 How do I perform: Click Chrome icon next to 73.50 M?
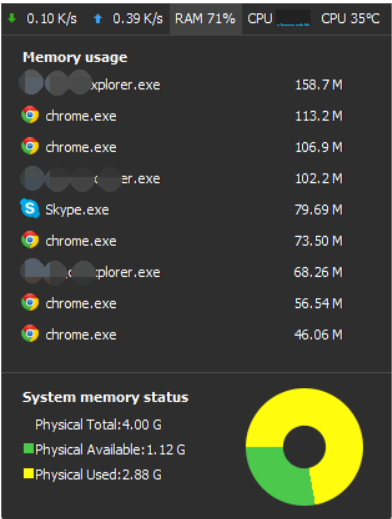click(30, 240)
